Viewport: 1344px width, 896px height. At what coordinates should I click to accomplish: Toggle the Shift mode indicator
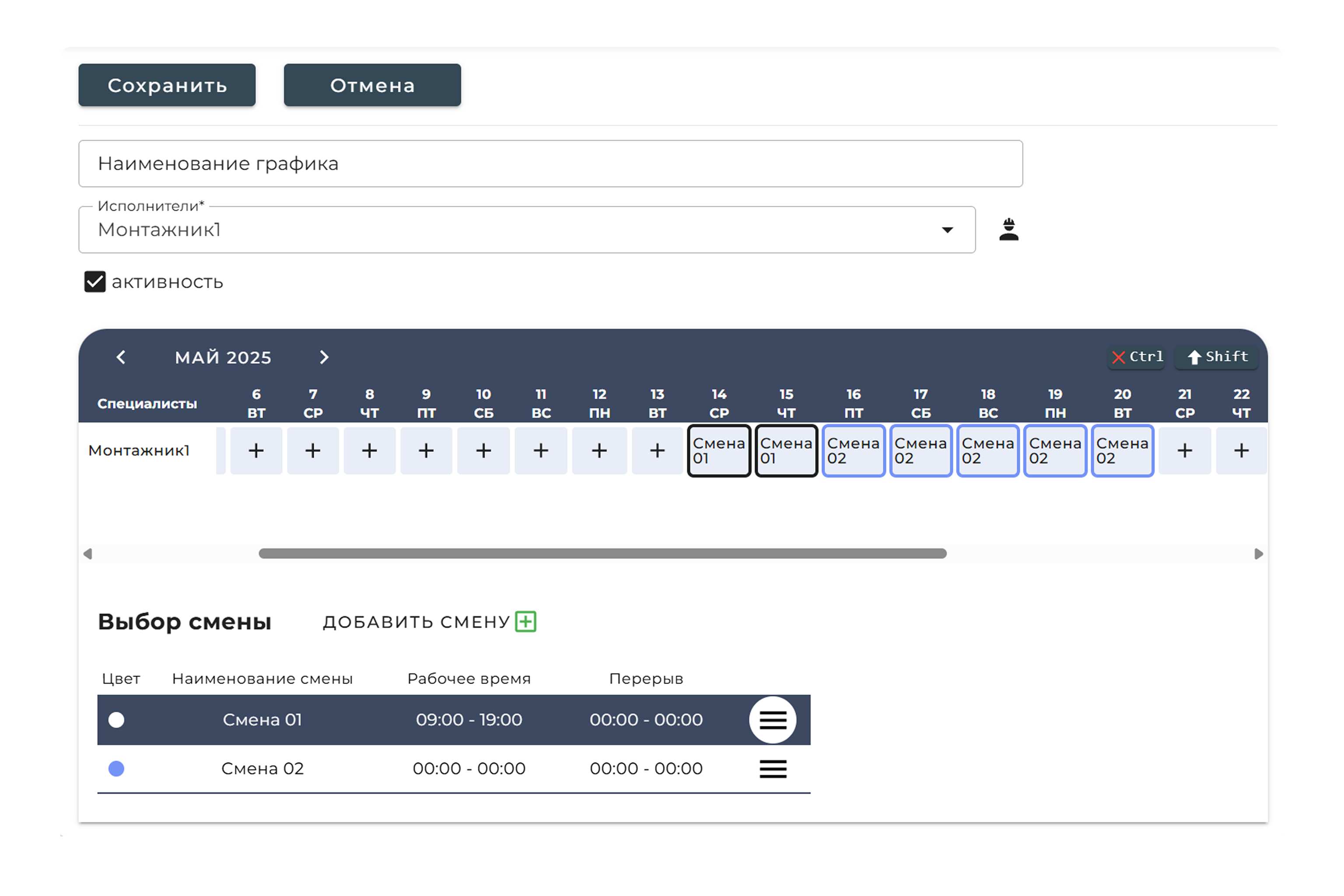[x=1217, y=357]
